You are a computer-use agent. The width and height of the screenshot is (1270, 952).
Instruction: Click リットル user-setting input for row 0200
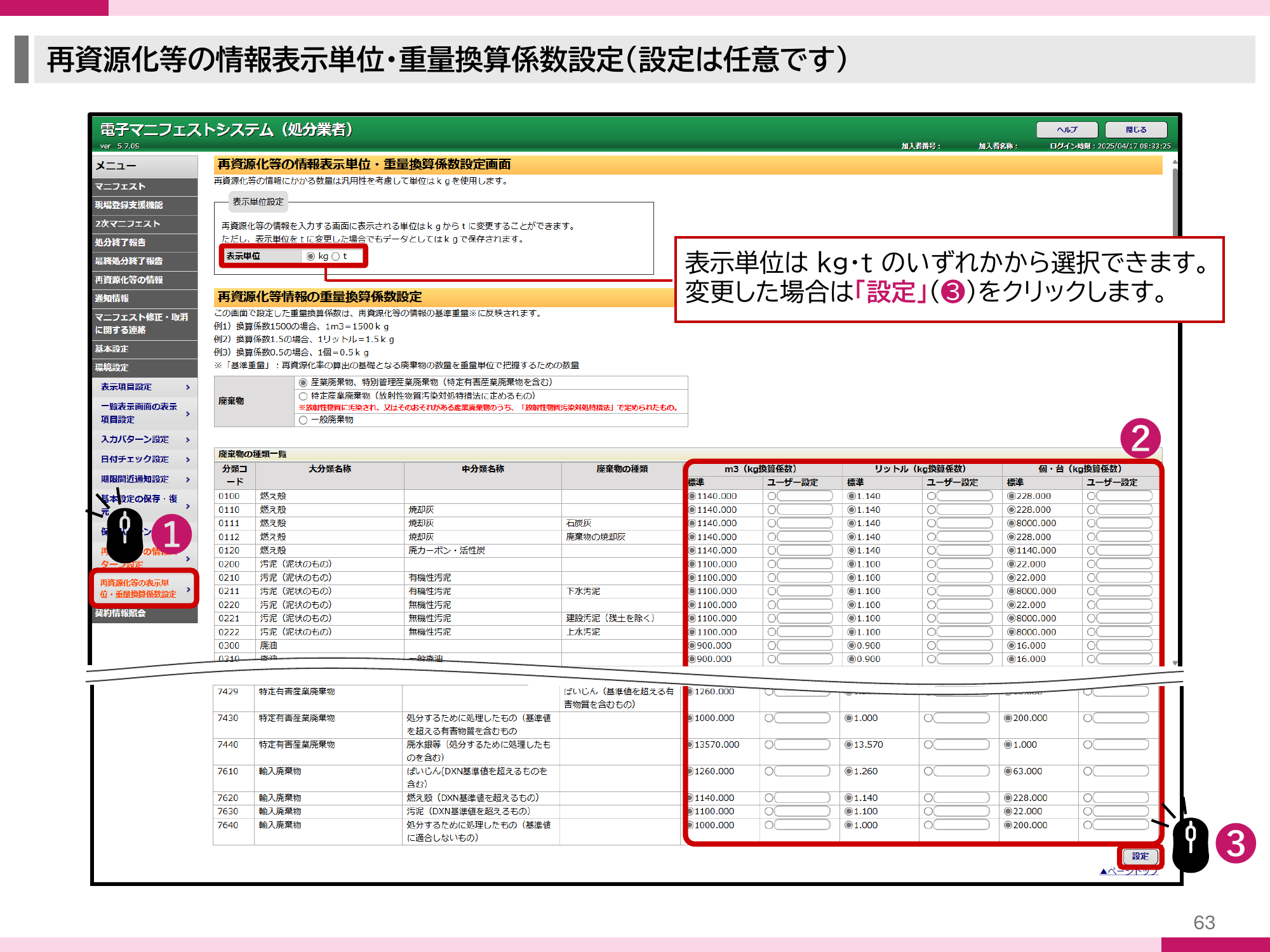click(965, 564)
